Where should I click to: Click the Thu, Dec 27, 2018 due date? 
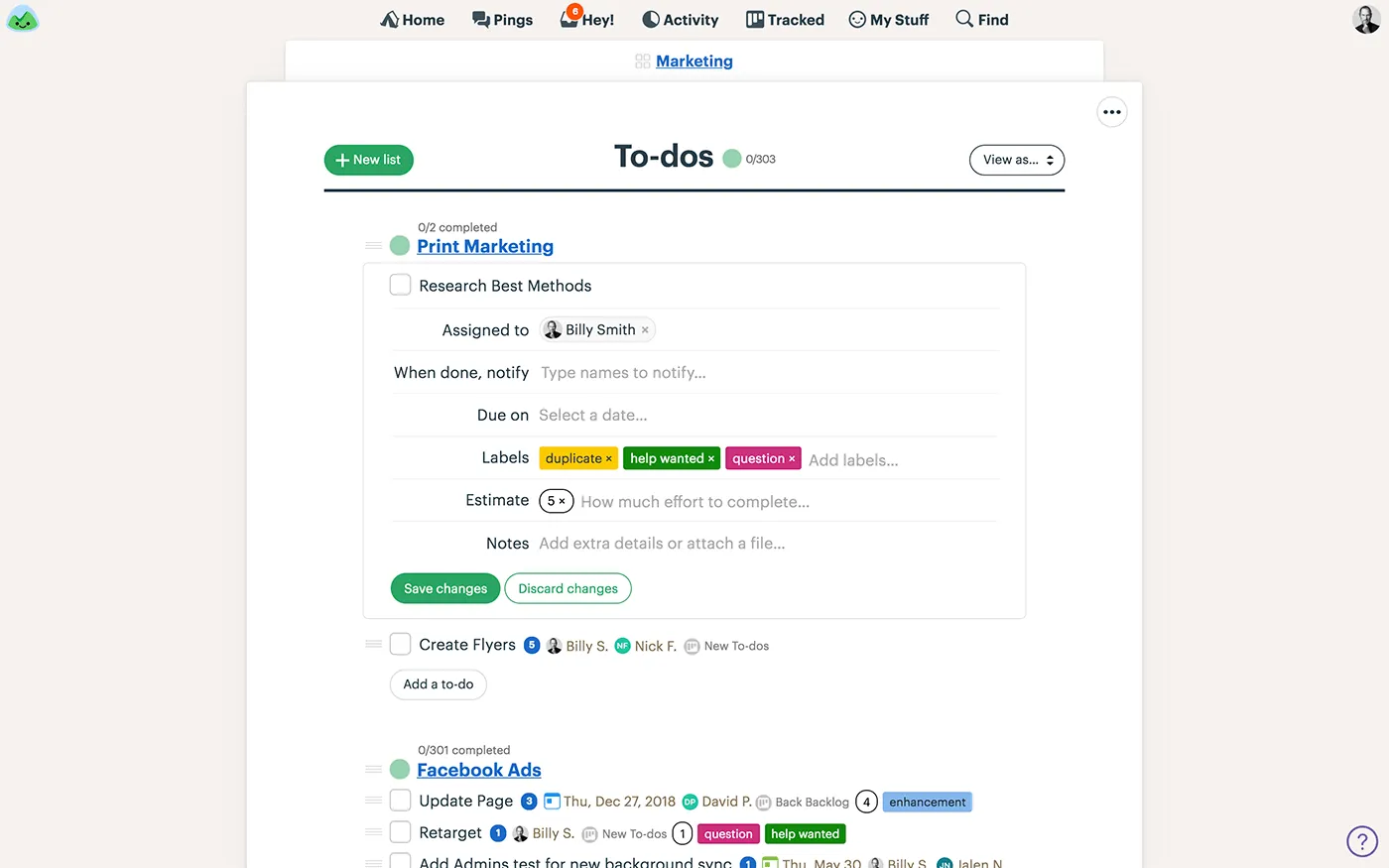[x=620, y=802]
